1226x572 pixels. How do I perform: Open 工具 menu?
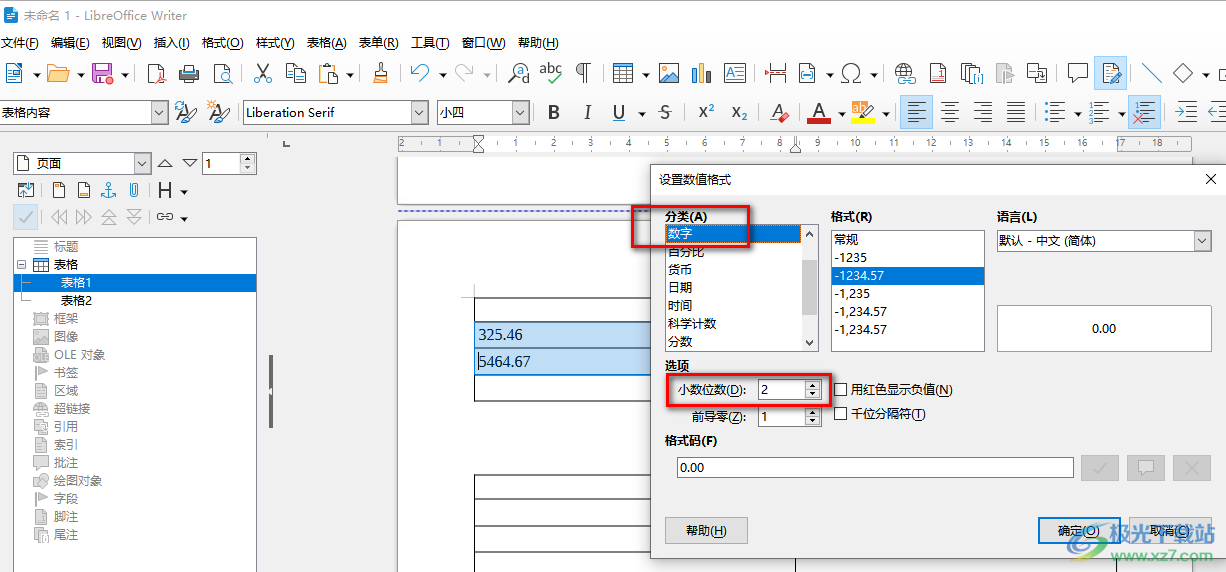[430, 43]
